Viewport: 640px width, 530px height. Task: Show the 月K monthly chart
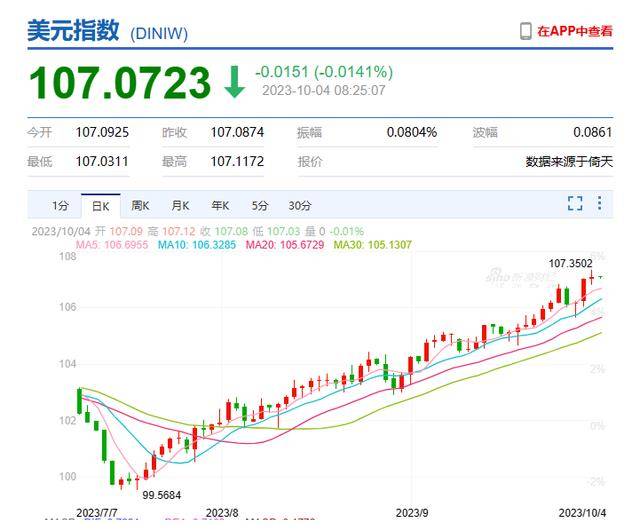(180, 206)
